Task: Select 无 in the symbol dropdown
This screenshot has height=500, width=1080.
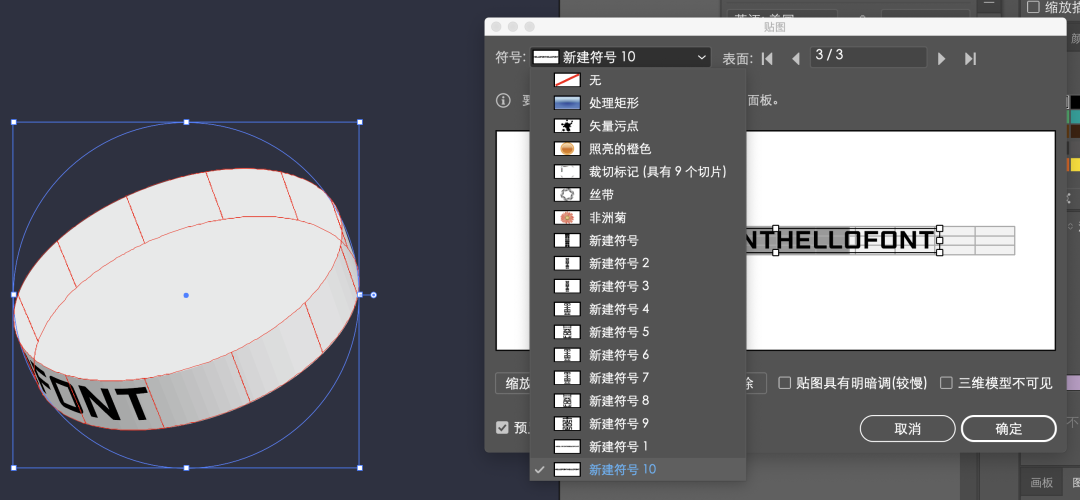Action: coord(595,79)
